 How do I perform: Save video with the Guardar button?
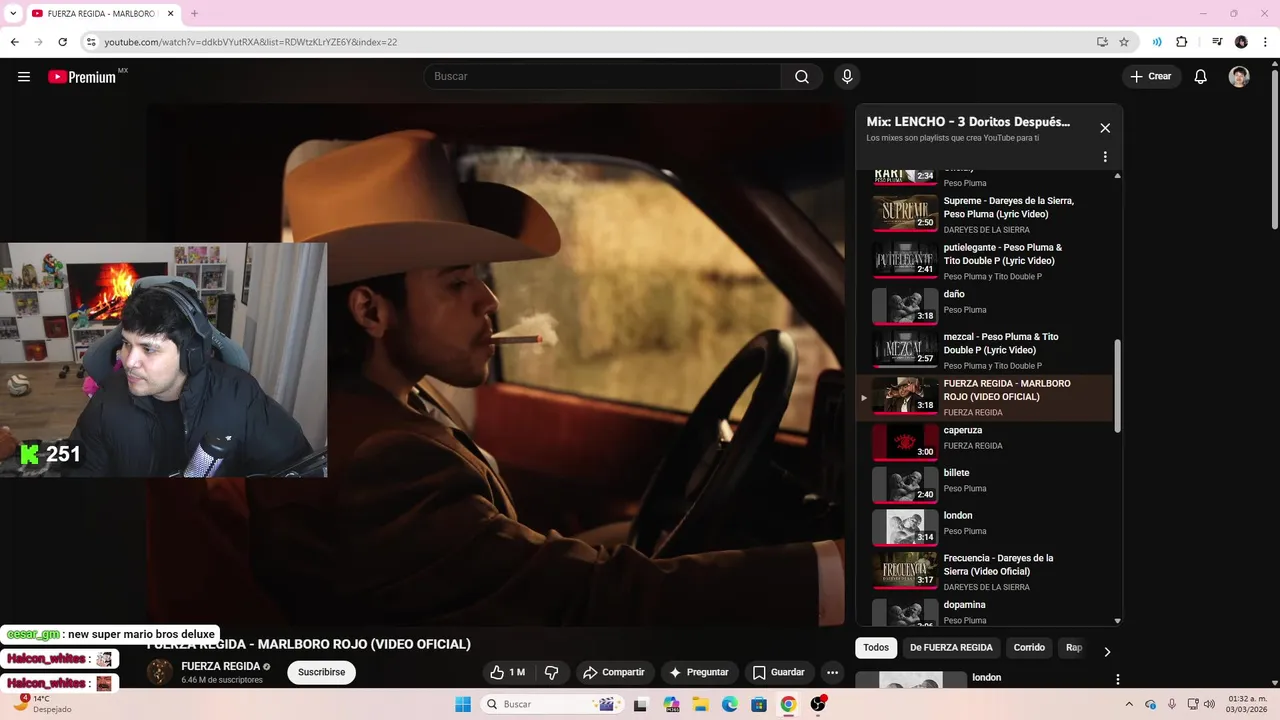click(779, 672)
